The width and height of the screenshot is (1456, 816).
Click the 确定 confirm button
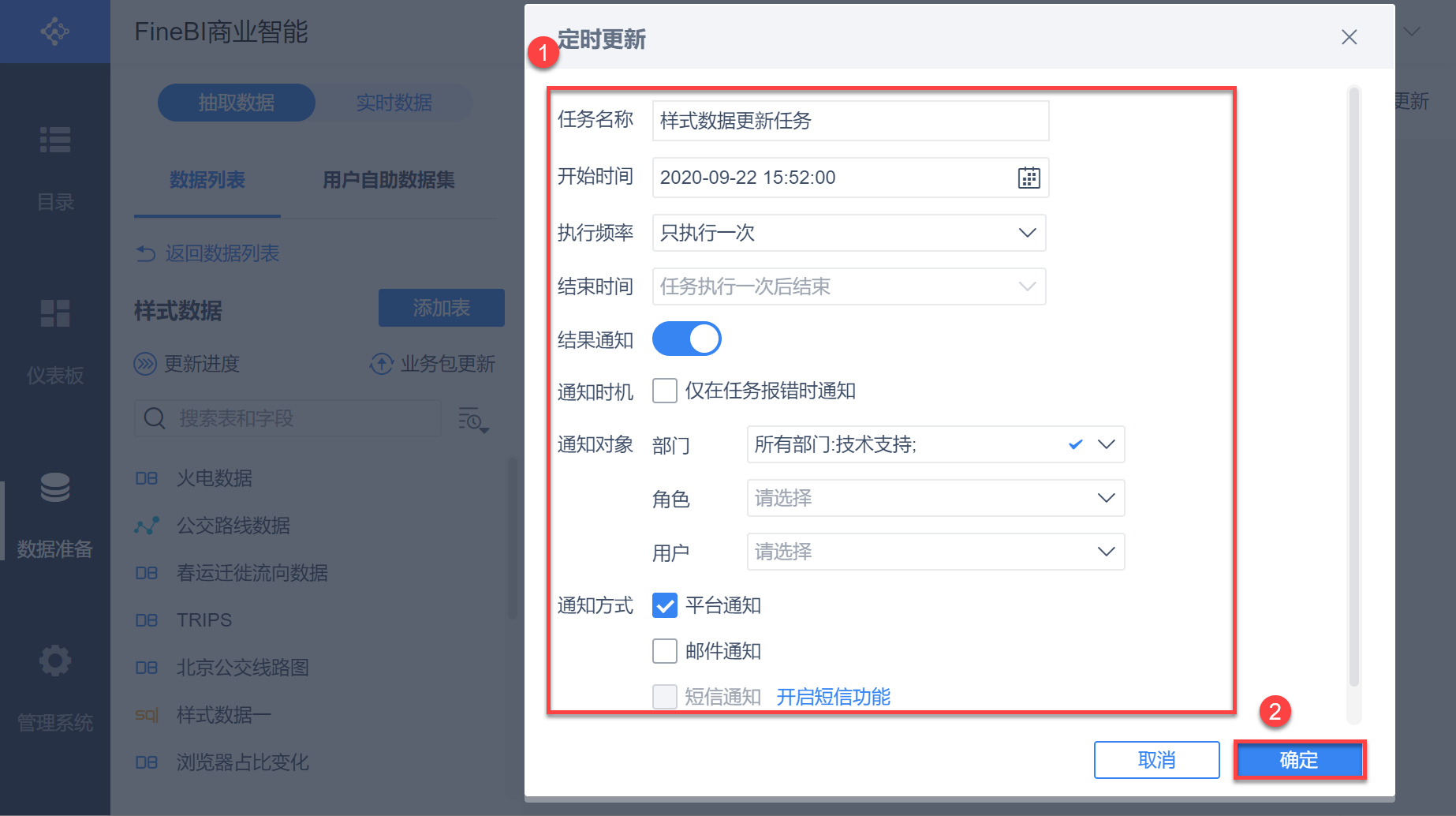1299,760
